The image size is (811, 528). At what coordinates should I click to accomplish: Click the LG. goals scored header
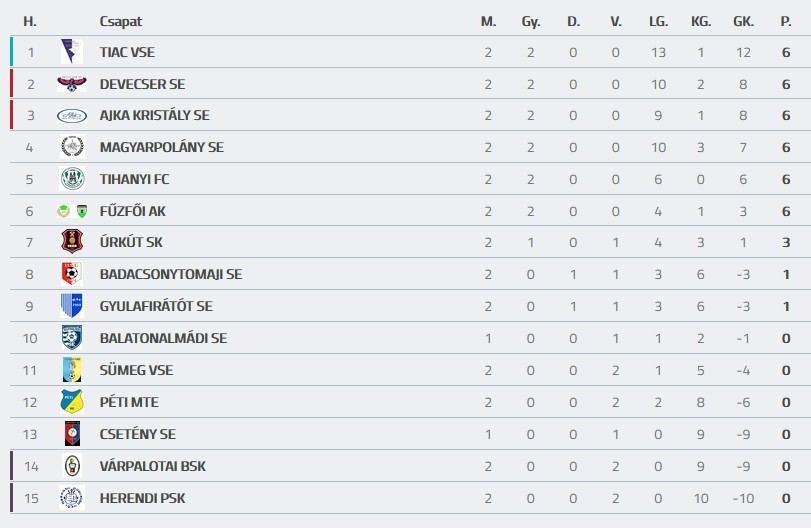[658, 21]
